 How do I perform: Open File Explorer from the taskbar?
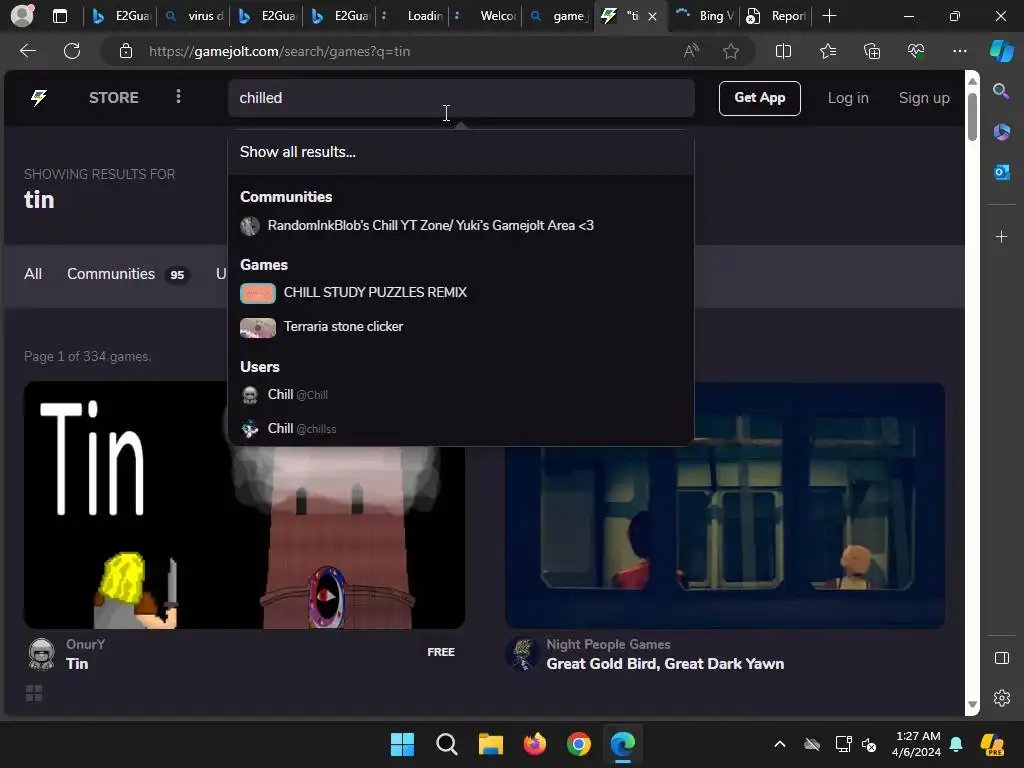coord(490,744)
